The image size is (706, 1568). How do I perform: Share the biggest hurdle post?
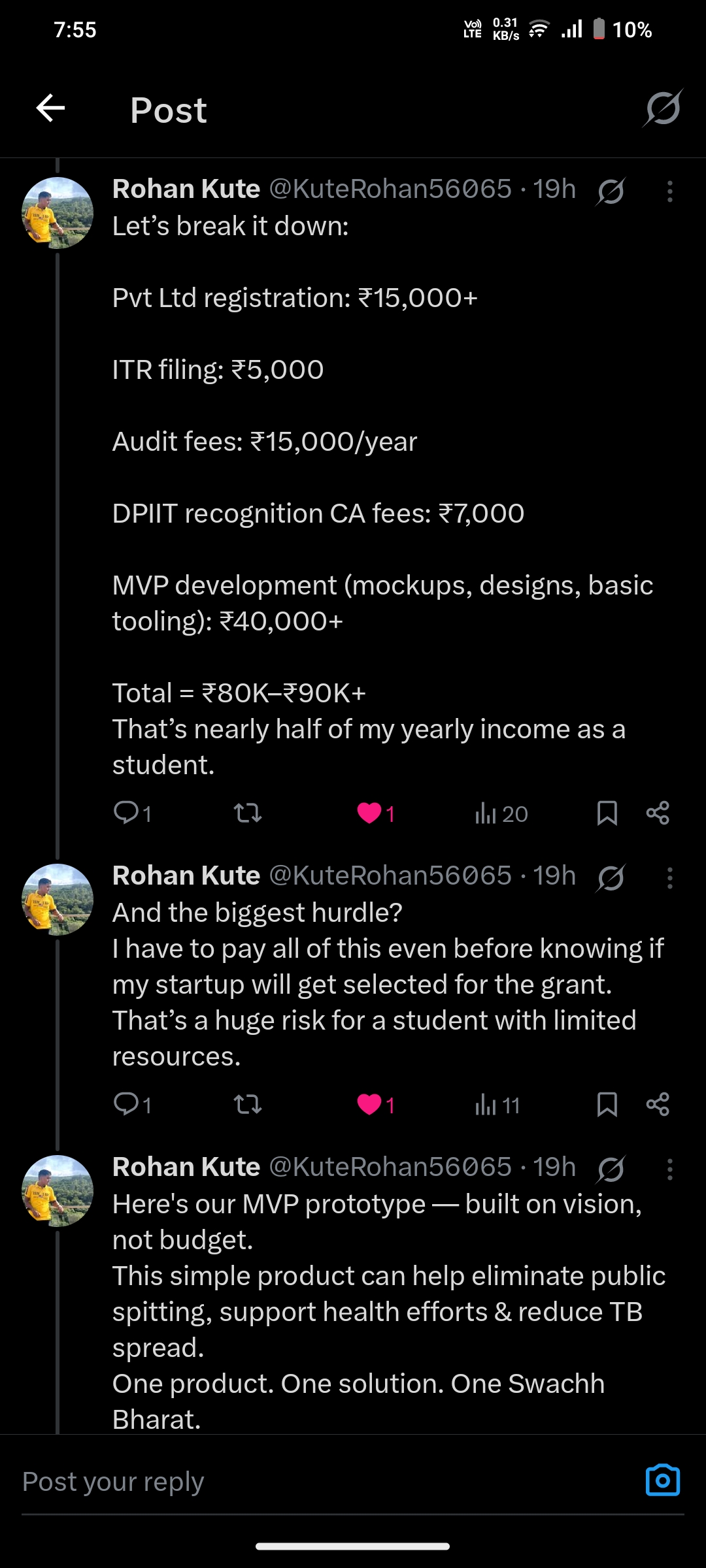pyautogui.click(x=658, y=1105)
